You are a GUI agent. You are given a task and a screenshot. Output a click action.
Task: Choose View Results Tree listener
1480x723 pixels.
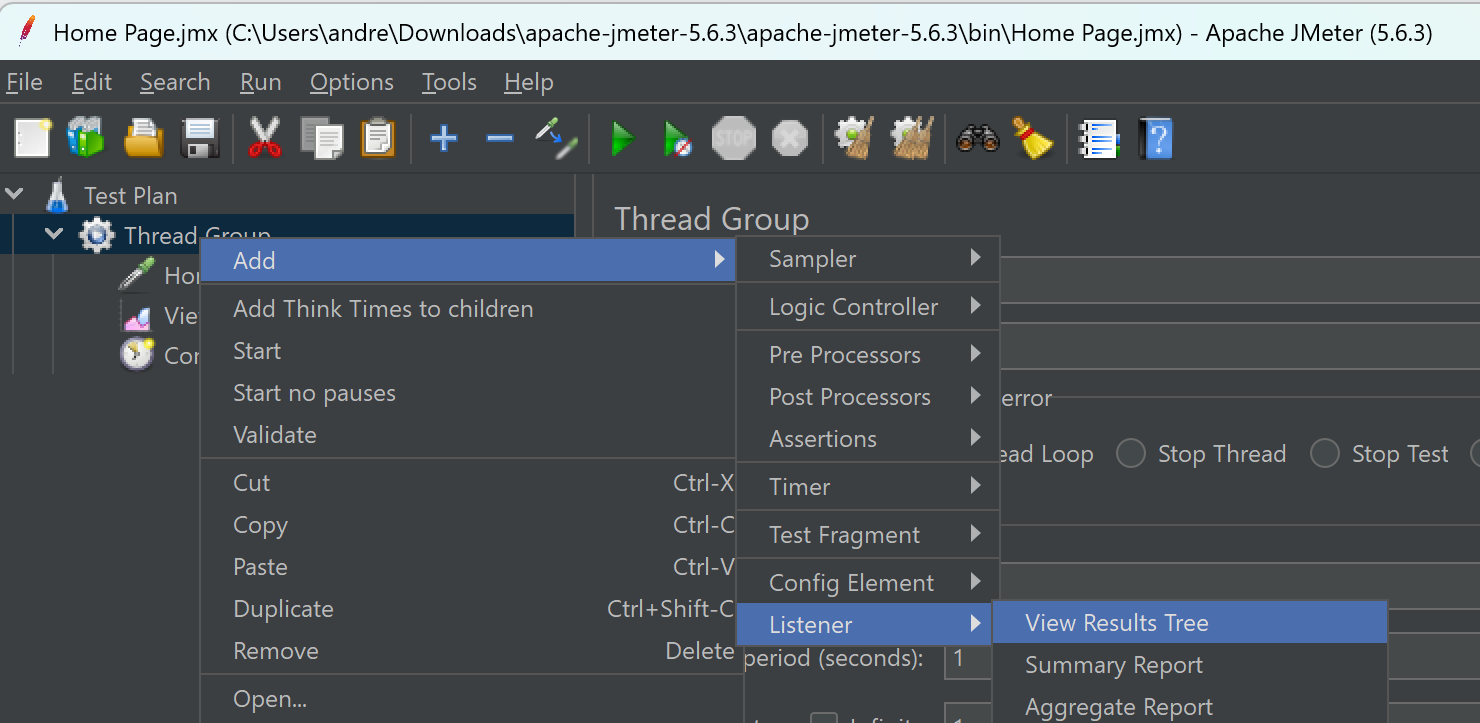1190,623
